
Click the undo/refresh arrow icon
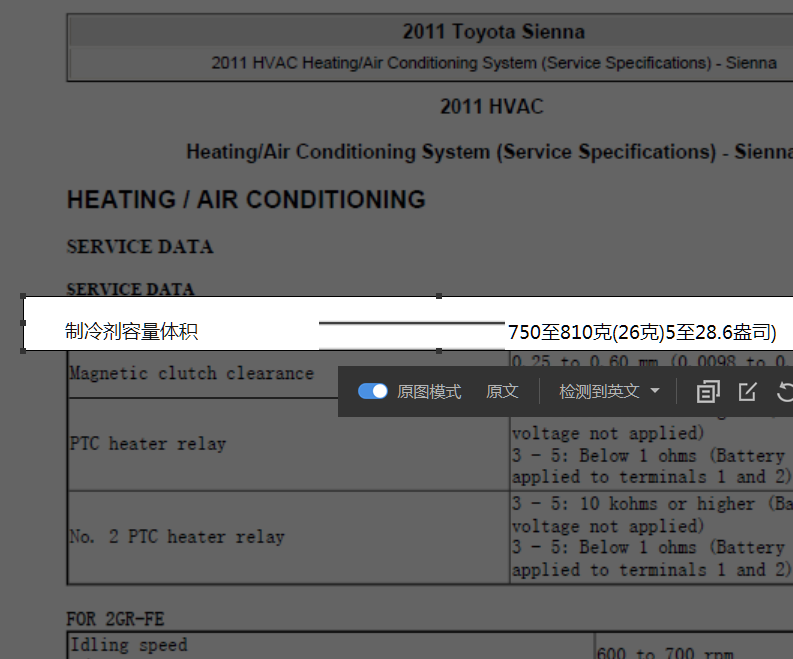(784, 391)
